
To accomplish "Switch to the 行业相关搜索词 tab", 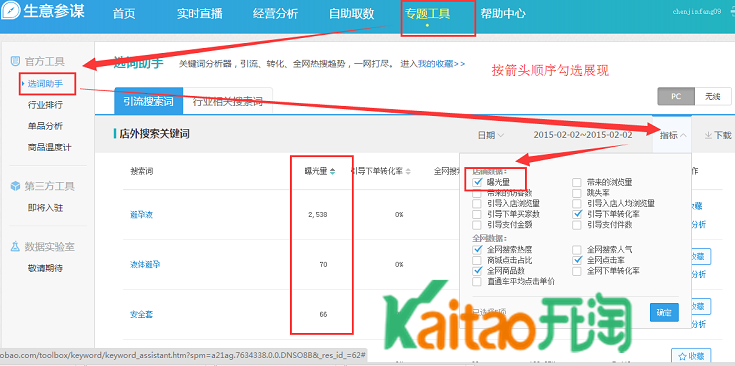I will pos(227,101).
